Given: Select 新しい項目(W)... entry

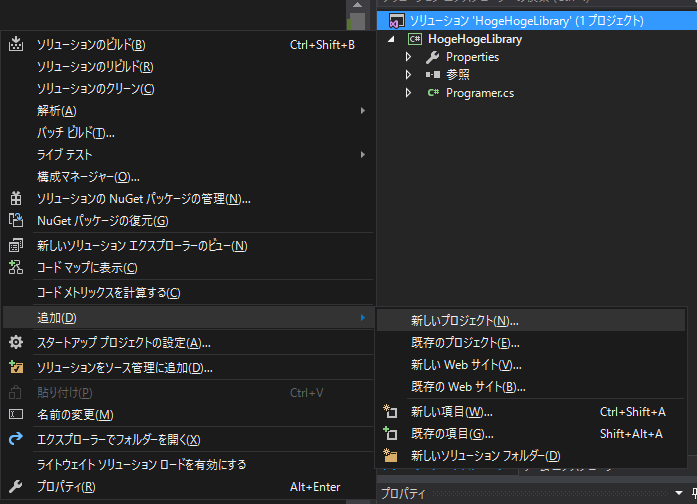Looking at the screenshot, I should pyautogui.click(x=531, y=412).
